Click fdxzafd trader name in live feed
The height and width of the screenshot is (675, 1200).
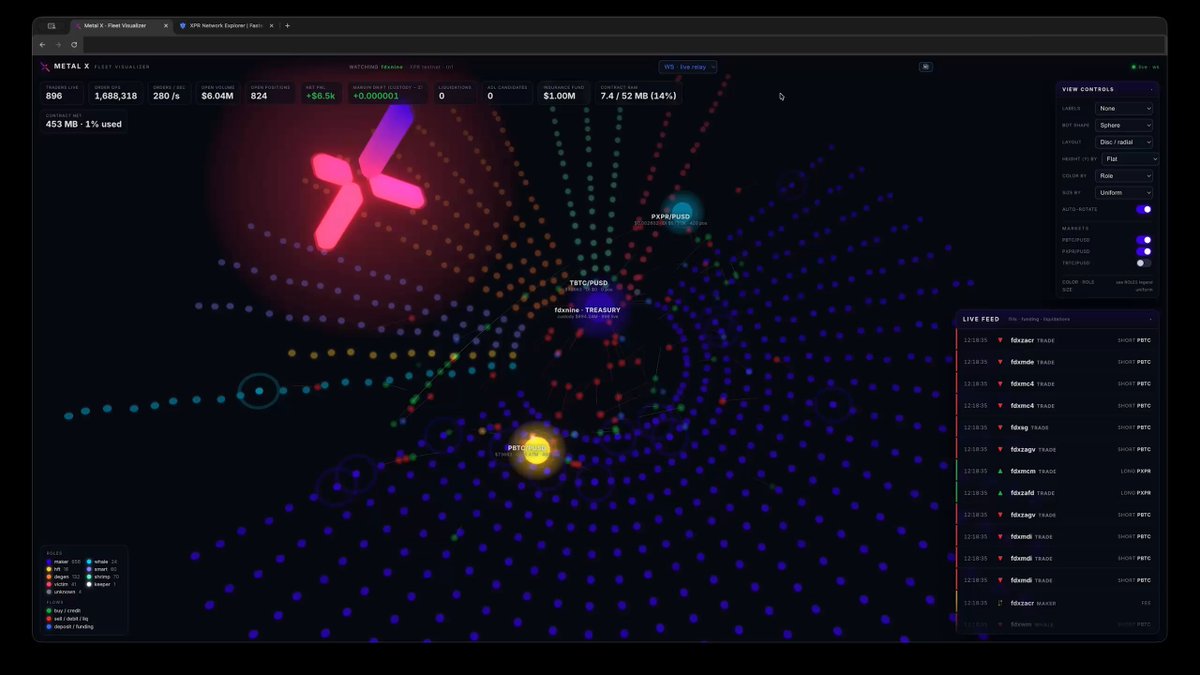pos(1022,493)
